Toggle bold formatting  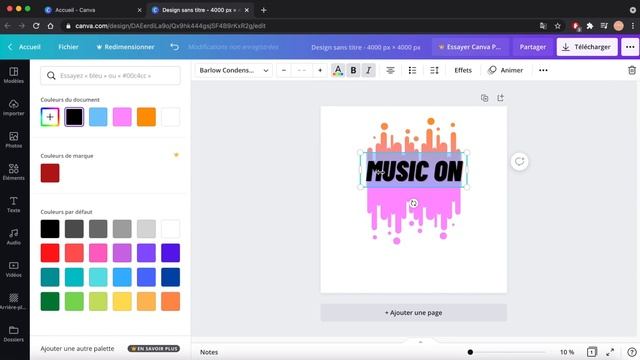pos(353,70)
